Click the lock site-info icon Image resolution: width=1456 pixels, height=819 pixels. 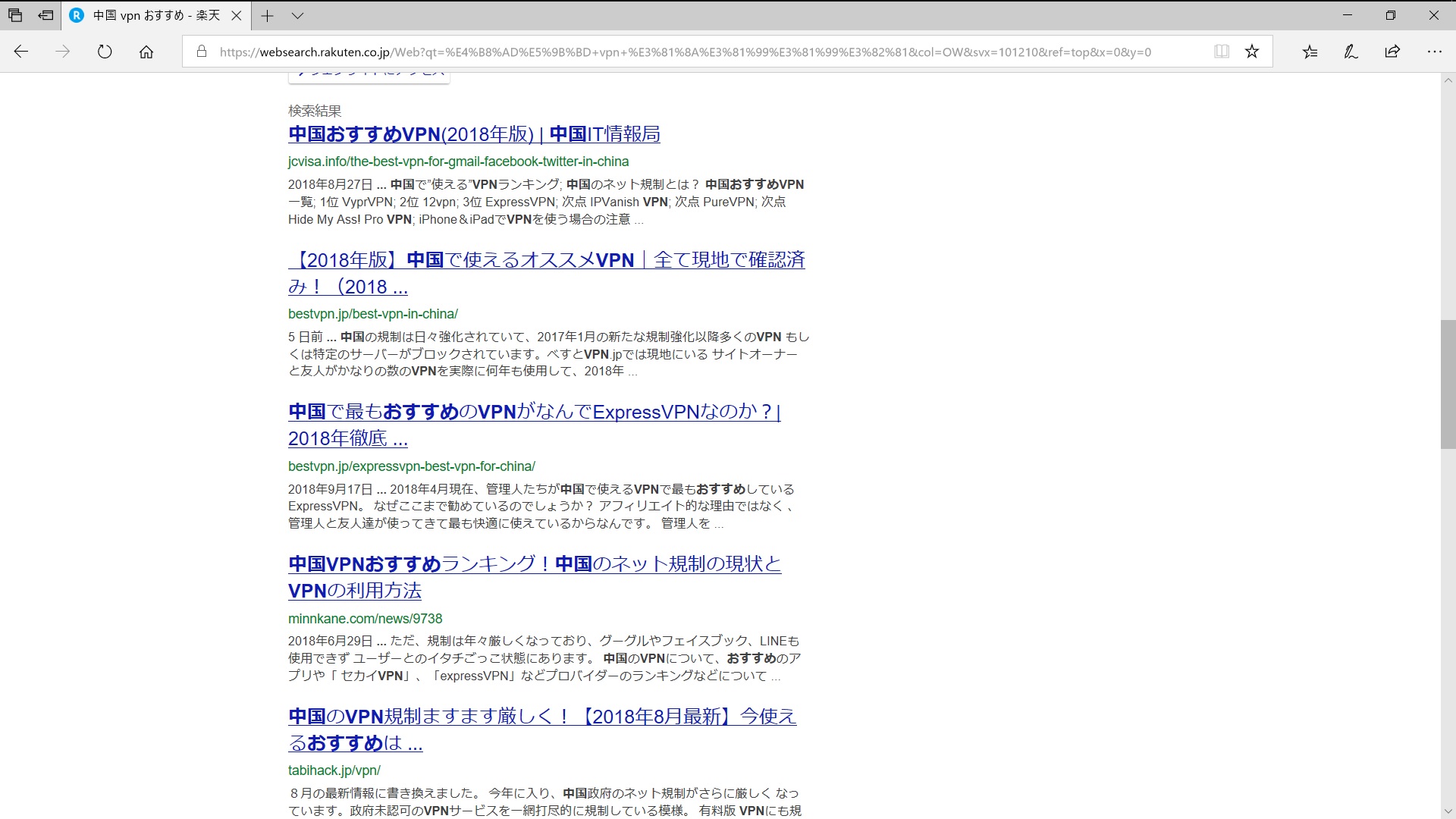coord(201,52)
